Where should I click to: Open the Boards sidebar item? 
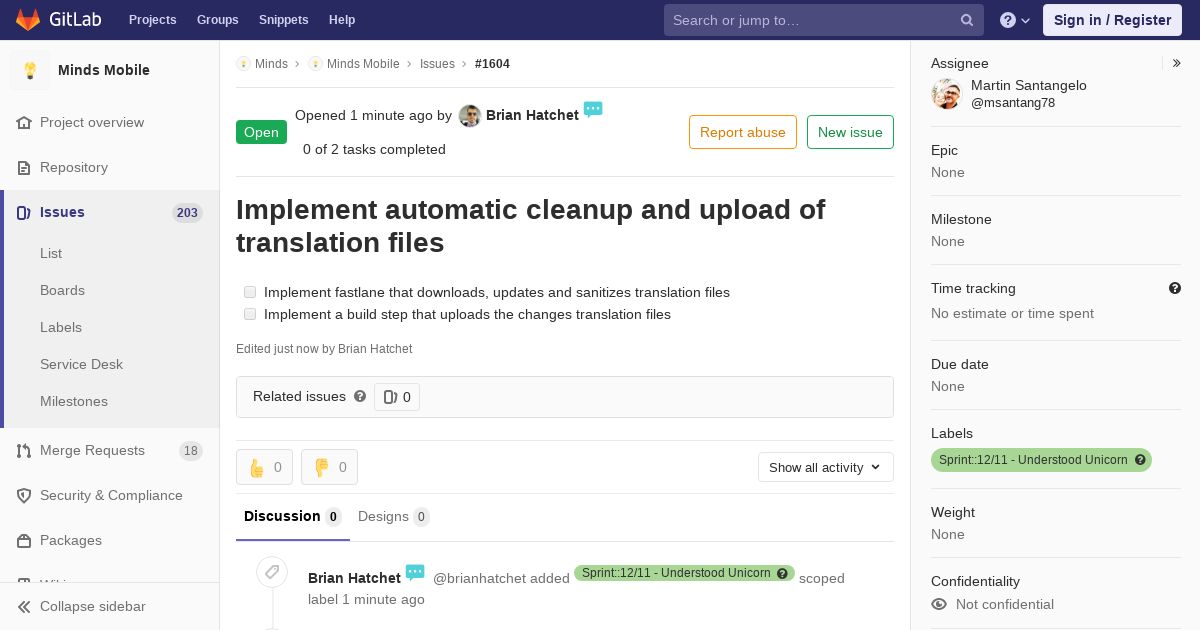(x=62, y=290)
